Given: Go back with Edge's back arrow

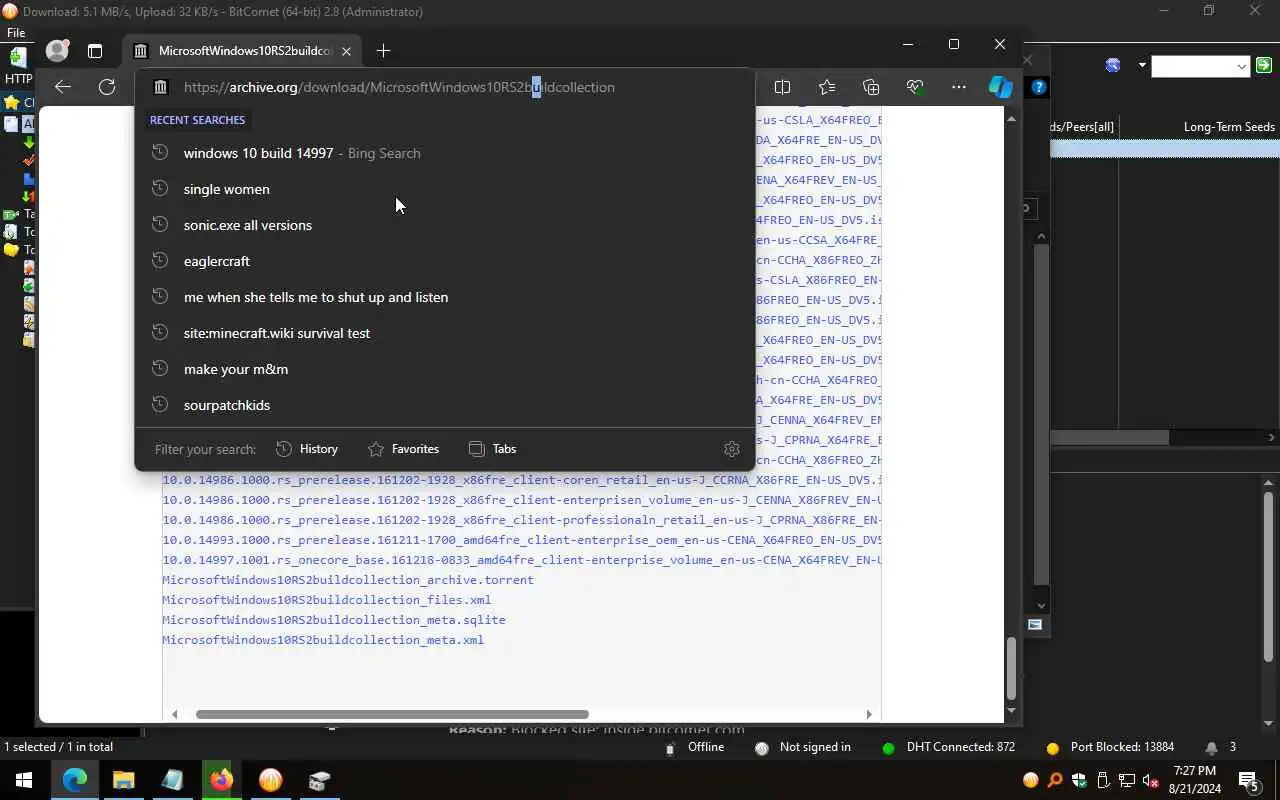Looking at the screenshot, I should [63, 87].
